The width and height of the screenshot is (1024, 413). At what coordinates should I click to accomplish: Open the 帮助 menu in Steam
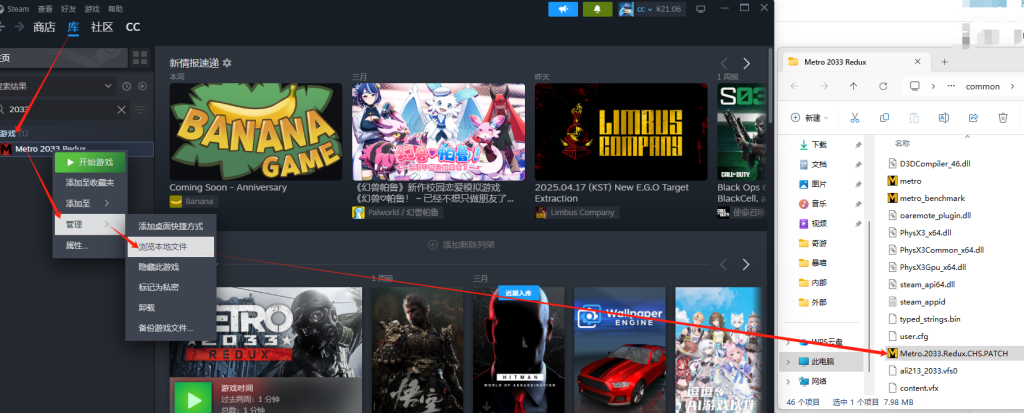click(x=115, y=9)
